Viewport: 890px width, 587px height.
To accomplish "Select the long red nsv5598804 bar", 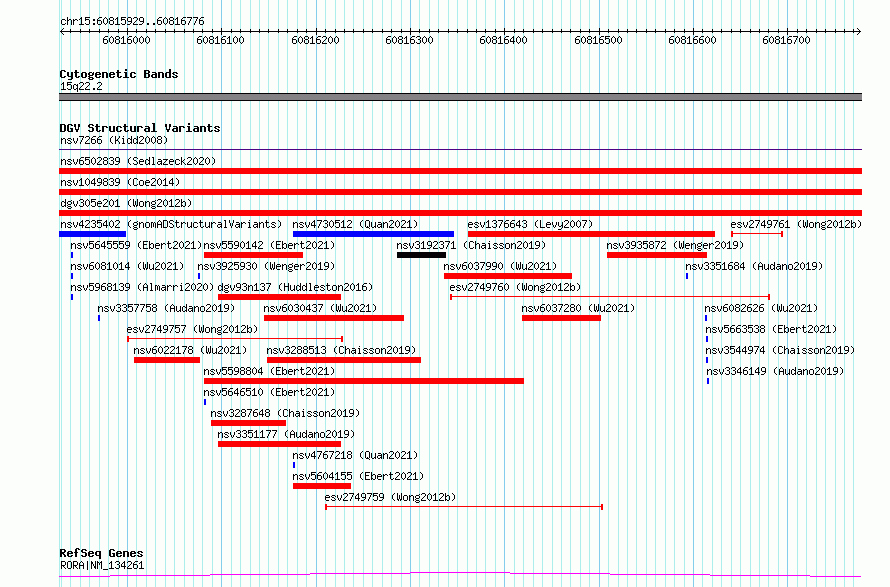I will [363, 381].
